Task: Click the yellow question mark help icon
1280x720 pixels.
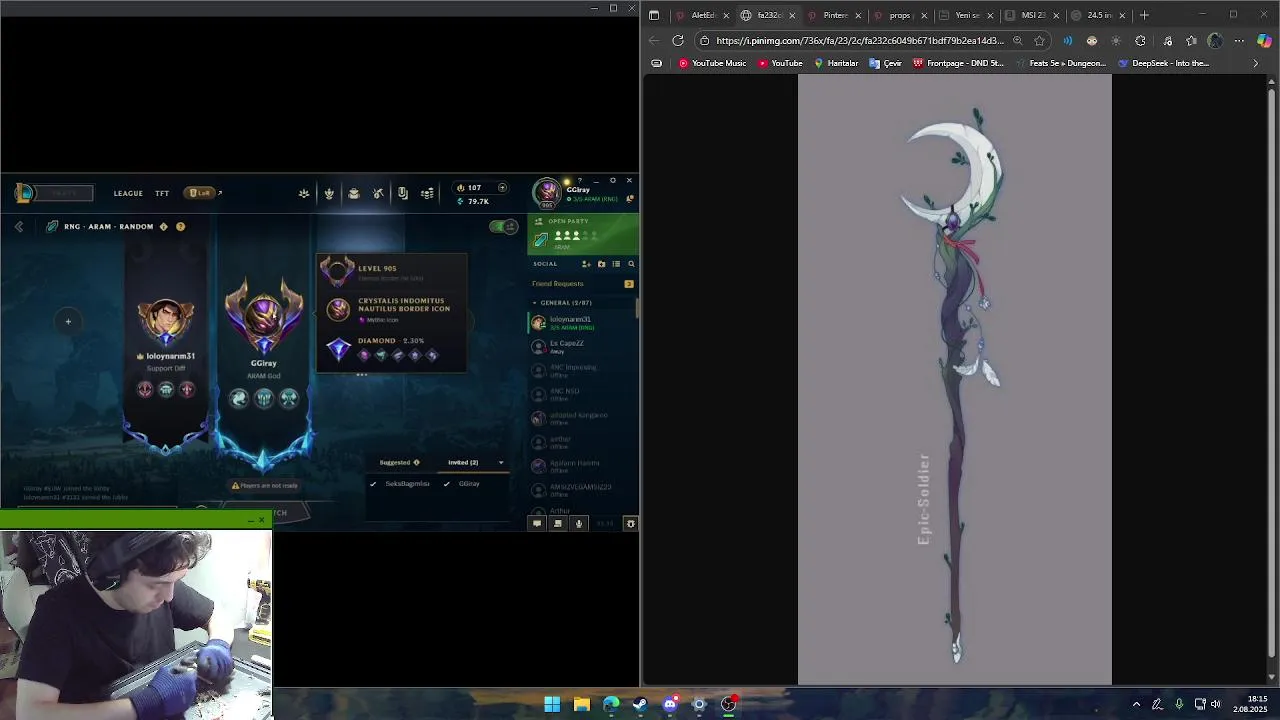Action: click(180, 227)
